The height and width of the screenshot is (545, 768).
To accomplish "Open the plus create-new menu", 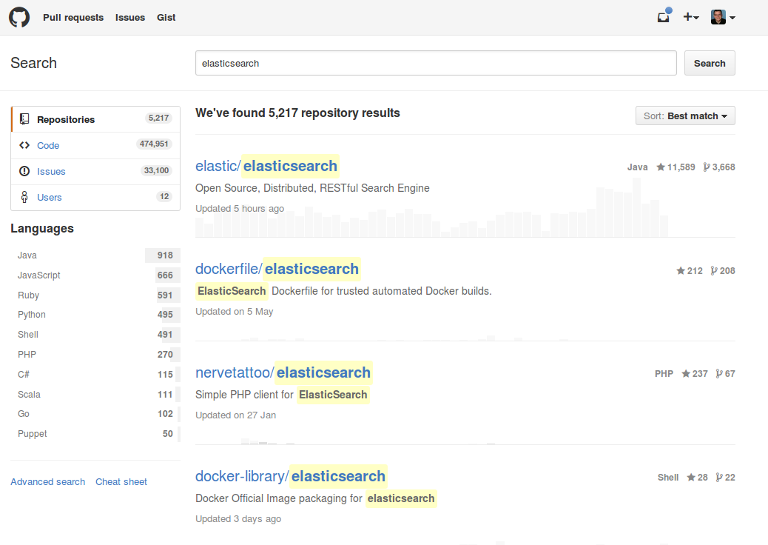I will pyautogui.click(x=691, y=17).
